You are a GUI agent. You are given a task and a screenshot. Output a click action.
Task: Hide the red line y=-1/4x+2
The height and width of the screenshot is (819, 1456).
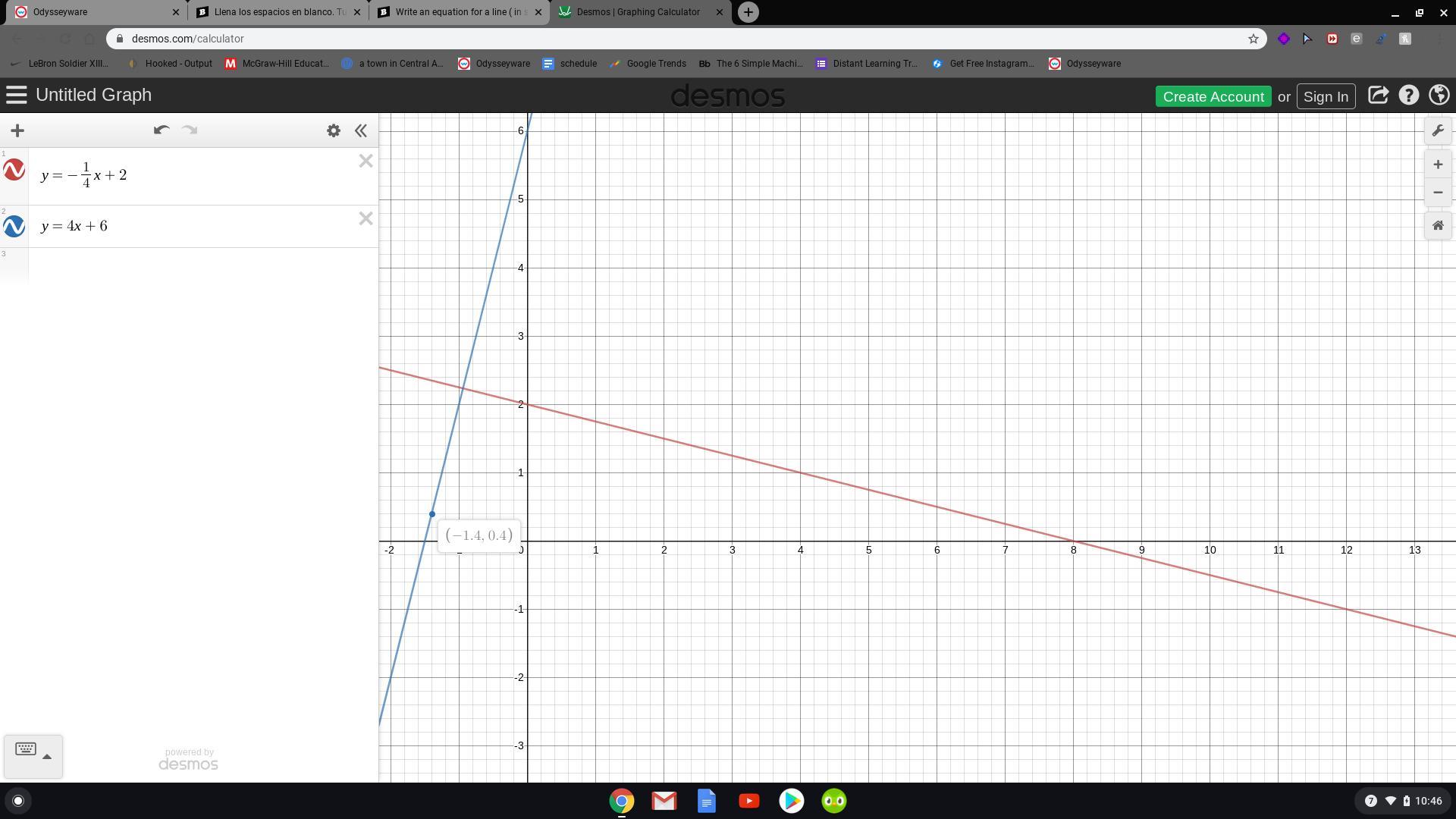(14, 170)
